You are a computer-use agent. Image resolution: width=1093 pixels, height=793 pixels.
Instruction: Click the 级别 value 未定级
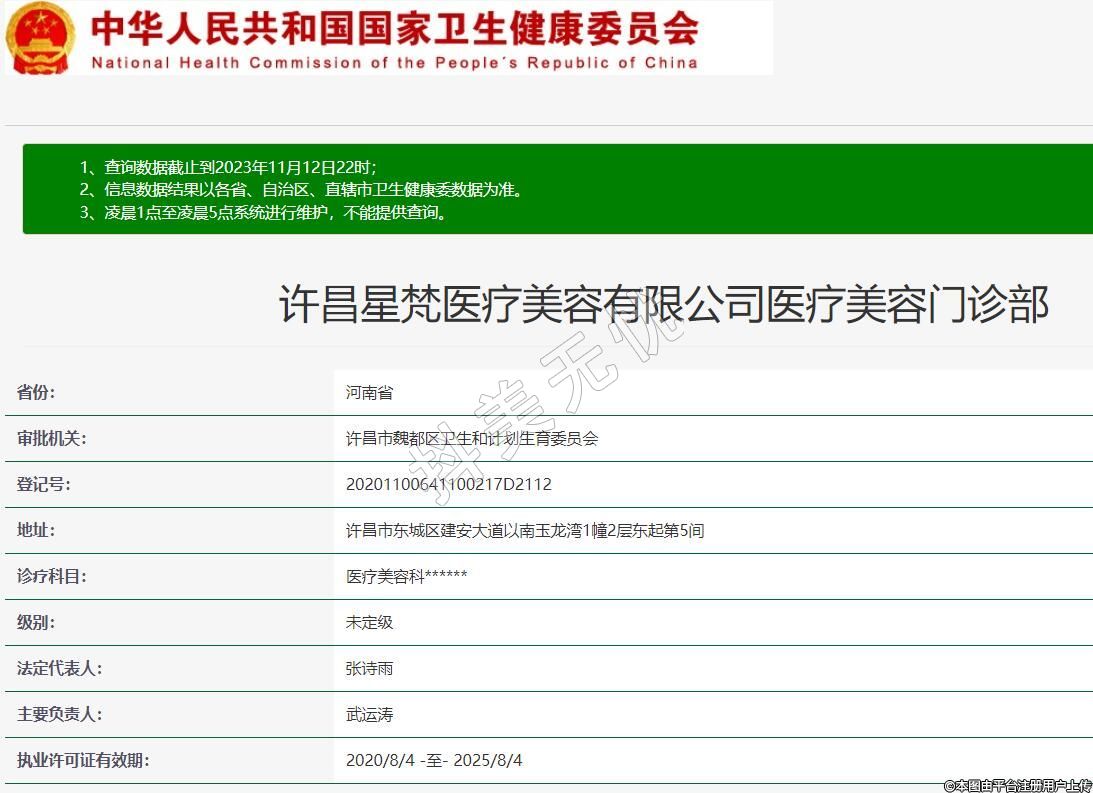pos(369,622)
